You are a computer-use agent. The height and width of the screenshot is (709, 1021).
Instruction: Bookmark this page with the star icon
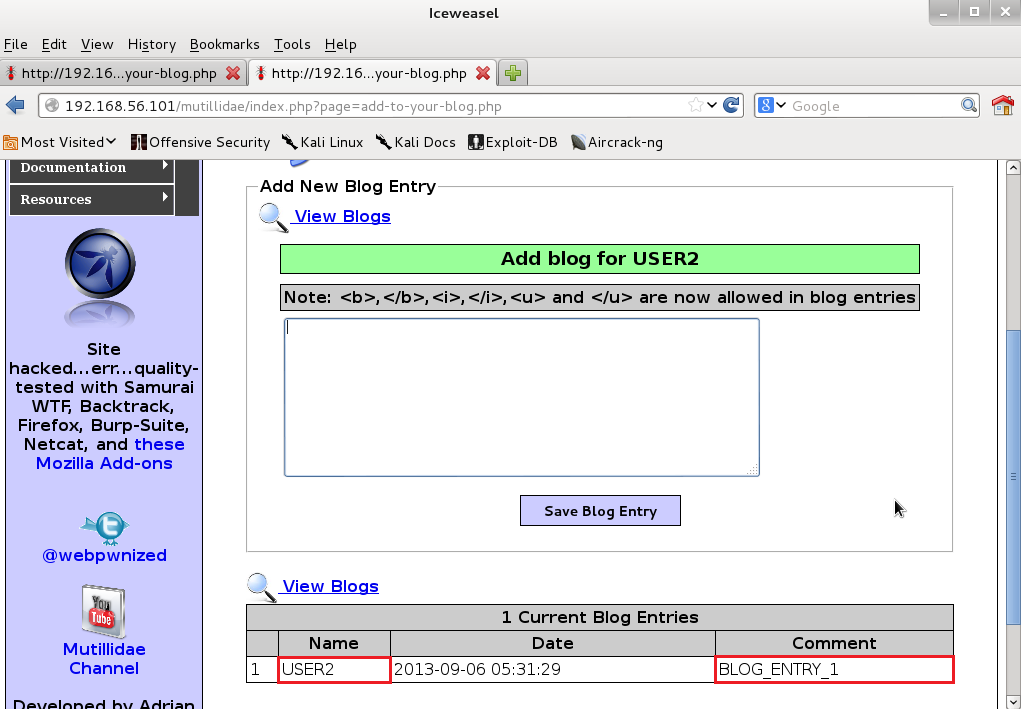pos(696,105)
